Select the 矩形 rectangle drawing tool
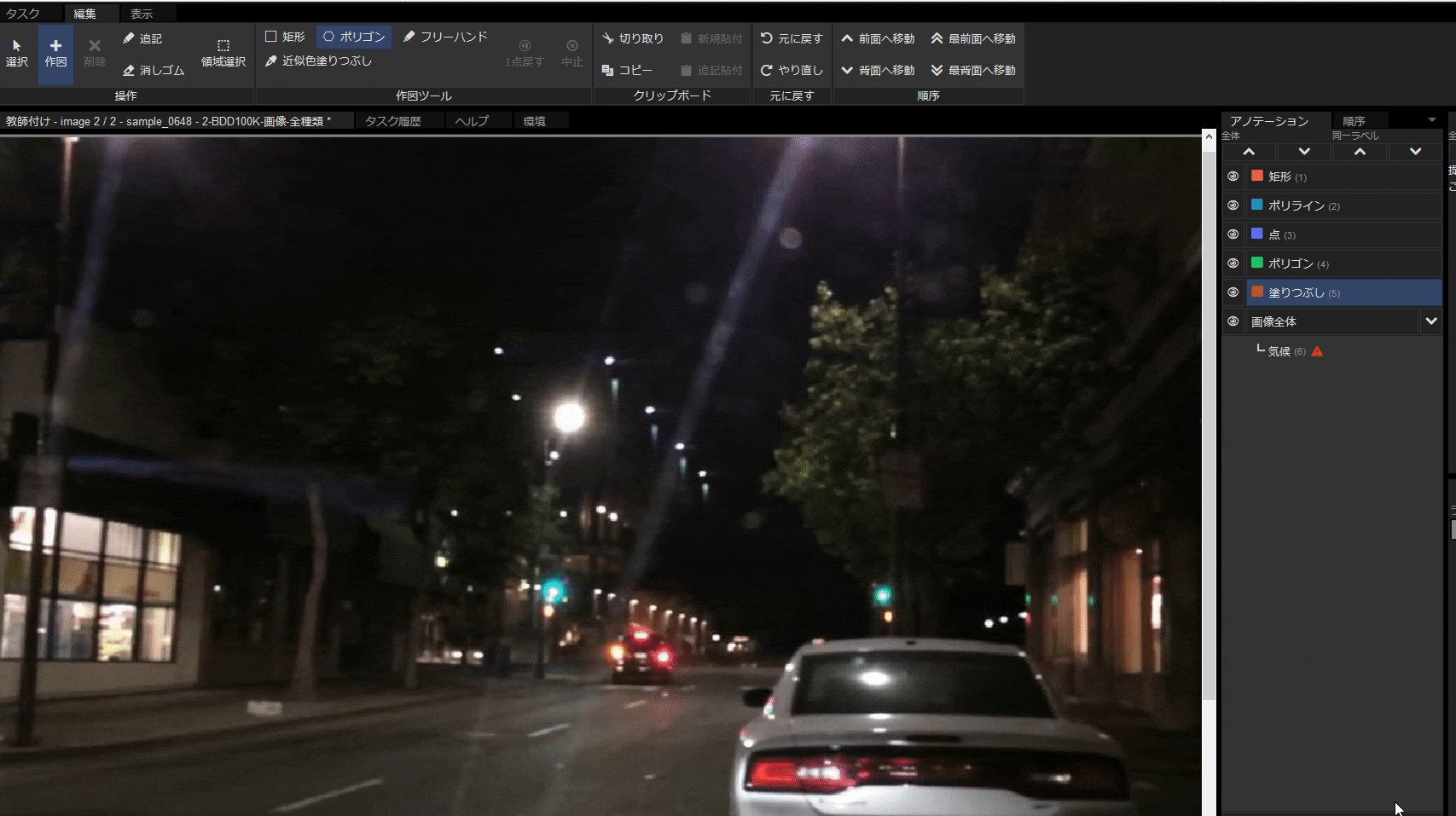The width and height of the screenshot is (1456, 816). pyautogui.click(x=285, y=37)
